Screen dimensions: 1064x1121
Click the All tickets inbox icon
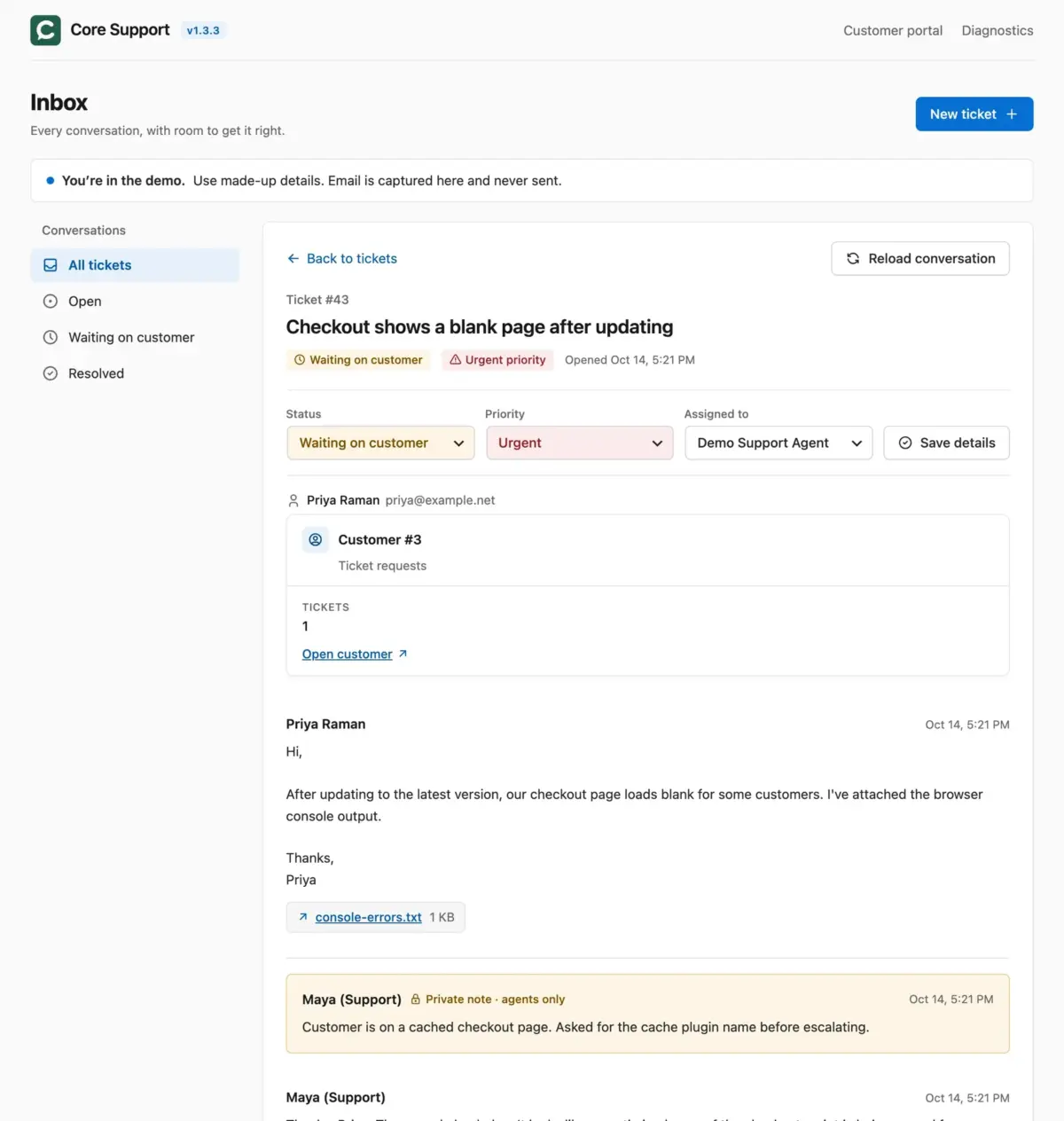(x=51, y=265)
